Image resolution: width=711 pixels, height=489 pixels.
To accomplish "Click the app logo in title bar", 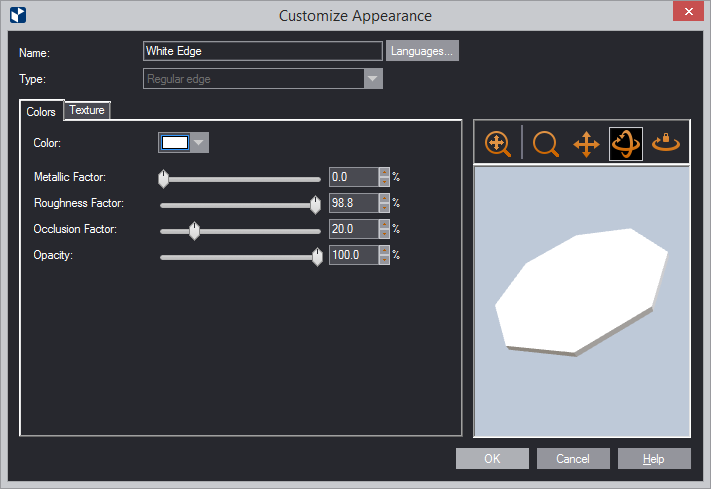I will [x=18, y=15].
